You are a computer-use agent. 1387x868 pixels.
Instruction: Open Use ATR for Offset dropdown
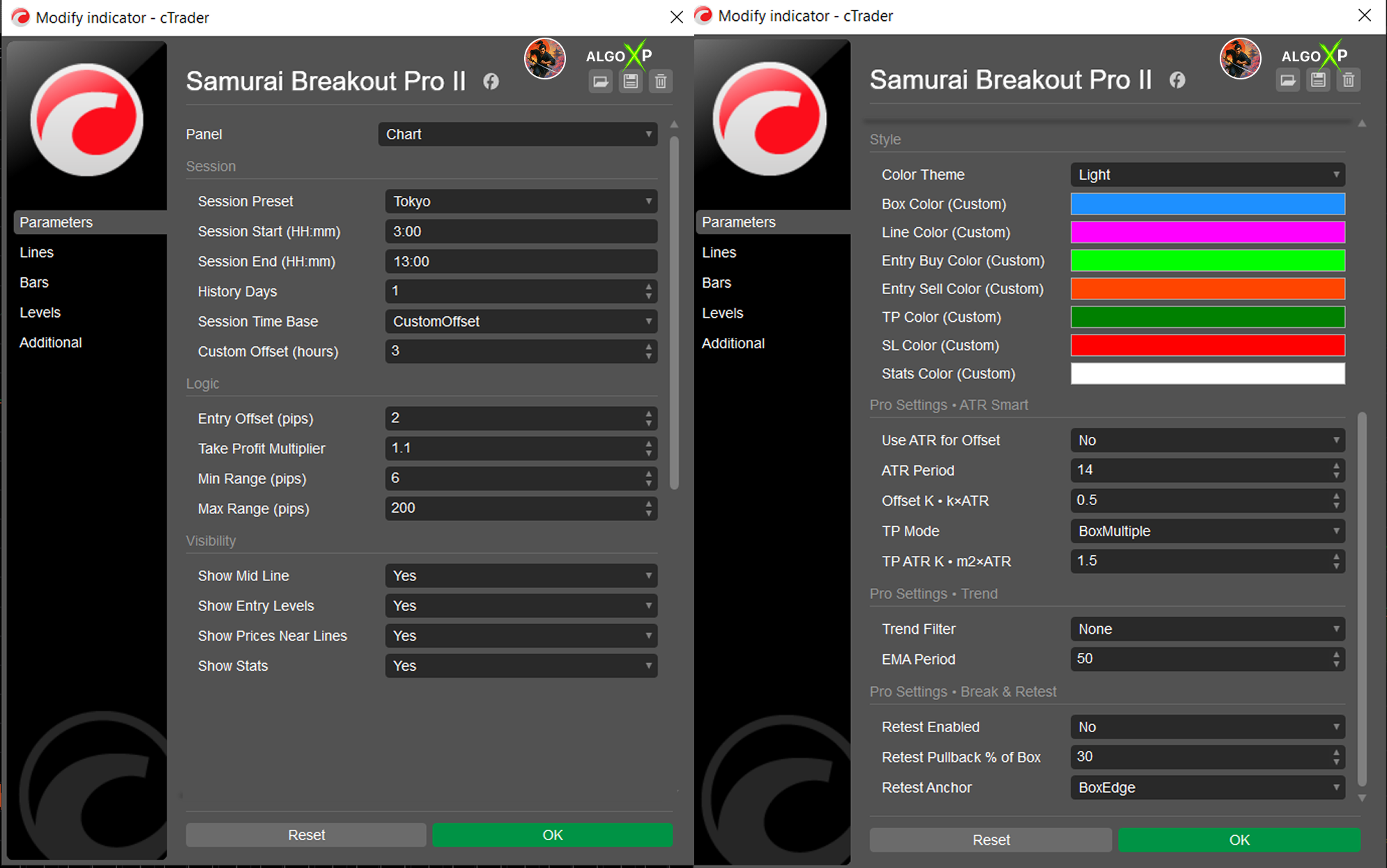coord(1208,440)
